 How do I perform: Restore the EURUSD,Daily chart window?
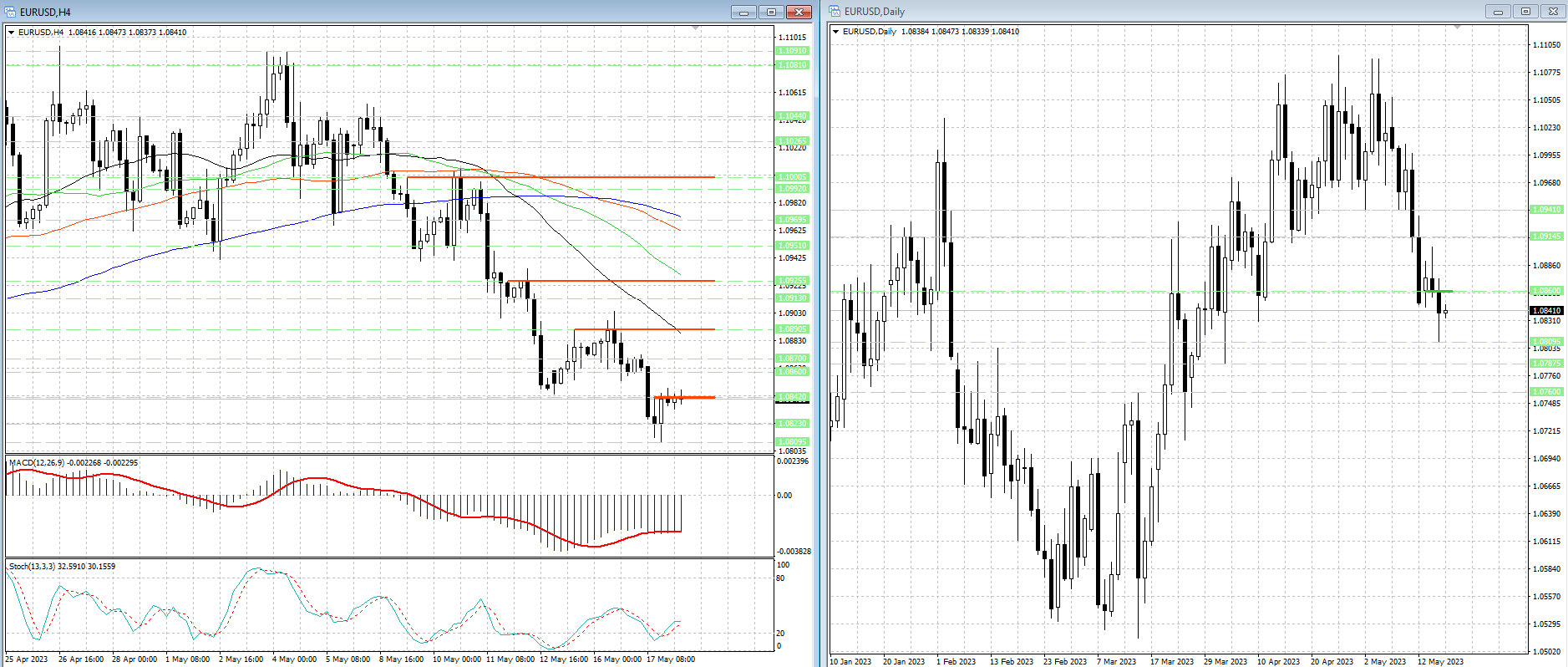pyautogui.click(x=1525, y=11)
